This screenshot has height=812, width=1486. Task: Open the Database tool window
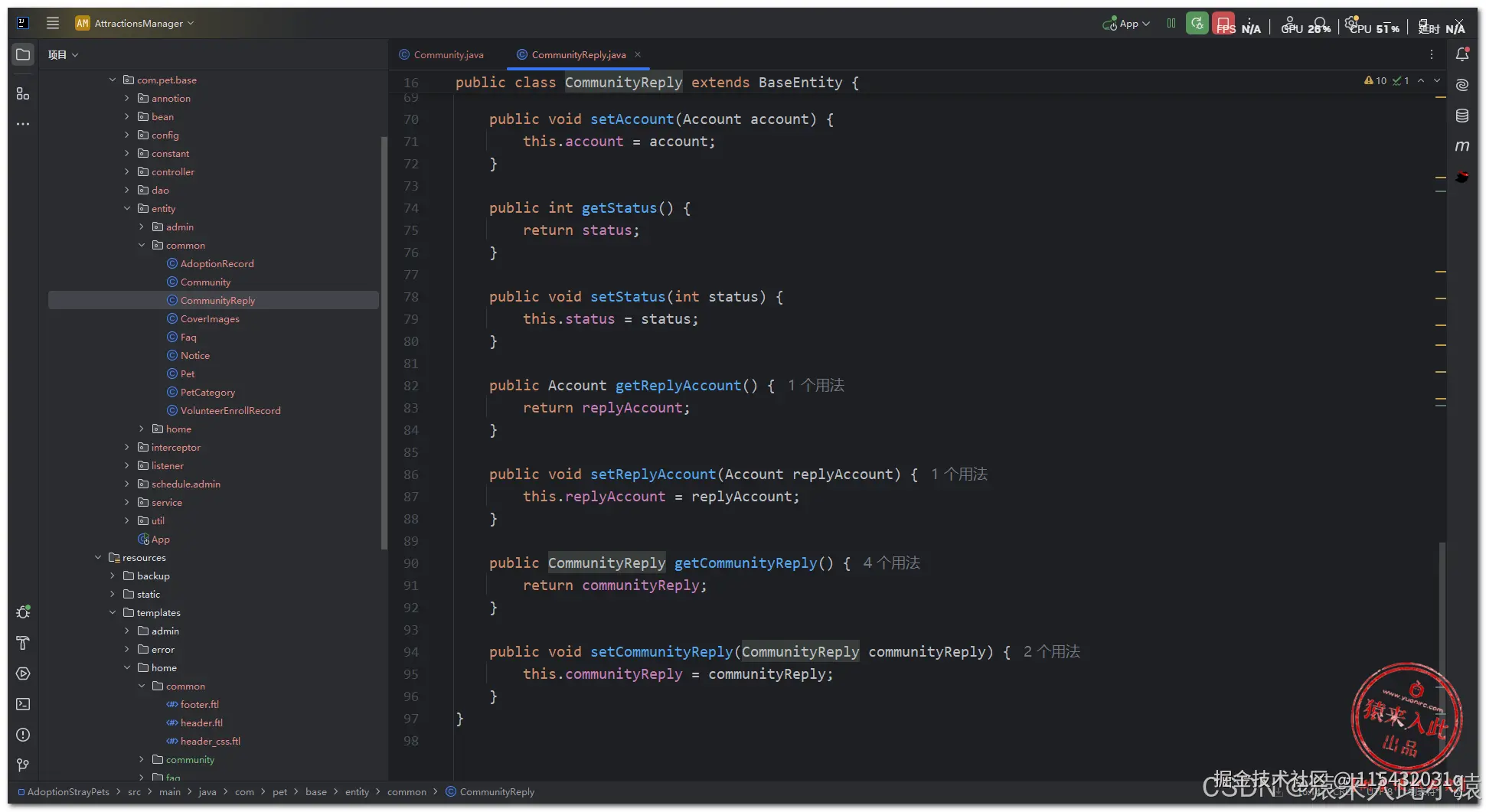1462,116
